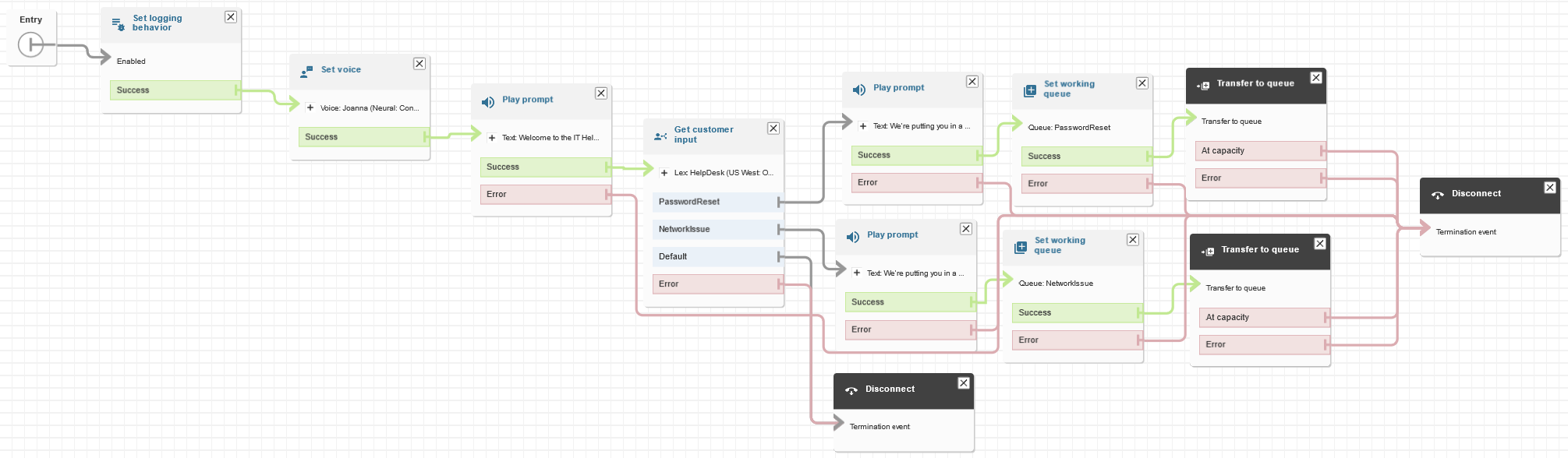Open the Set voice block title

pyautogui.click(x=341, y=69)
